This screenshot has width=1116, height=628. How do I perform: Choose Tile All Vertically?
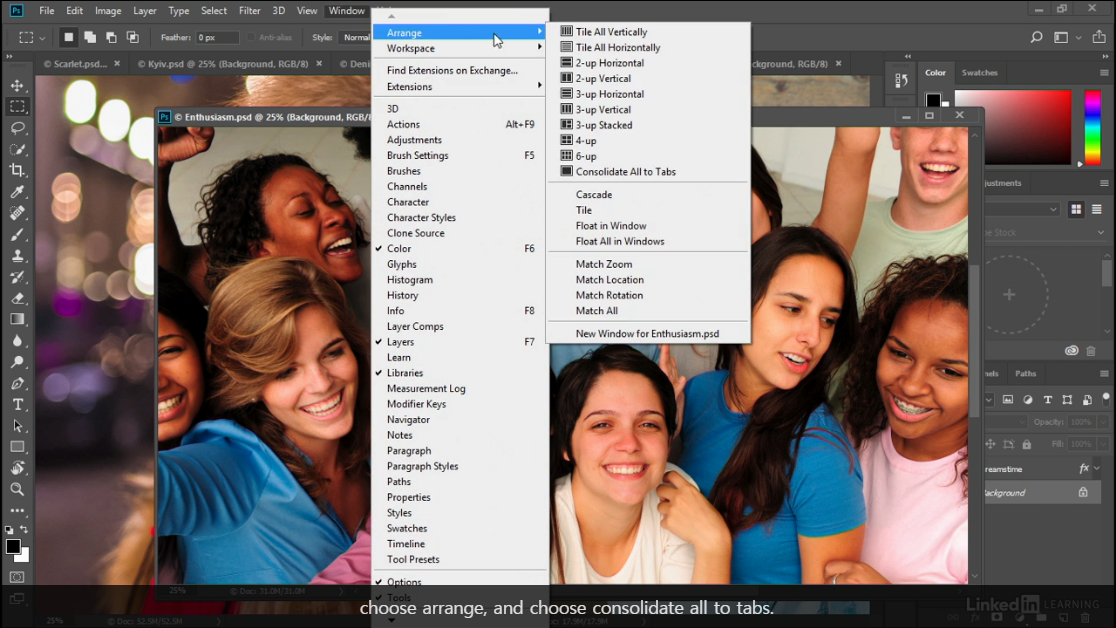tap(648, 31)
